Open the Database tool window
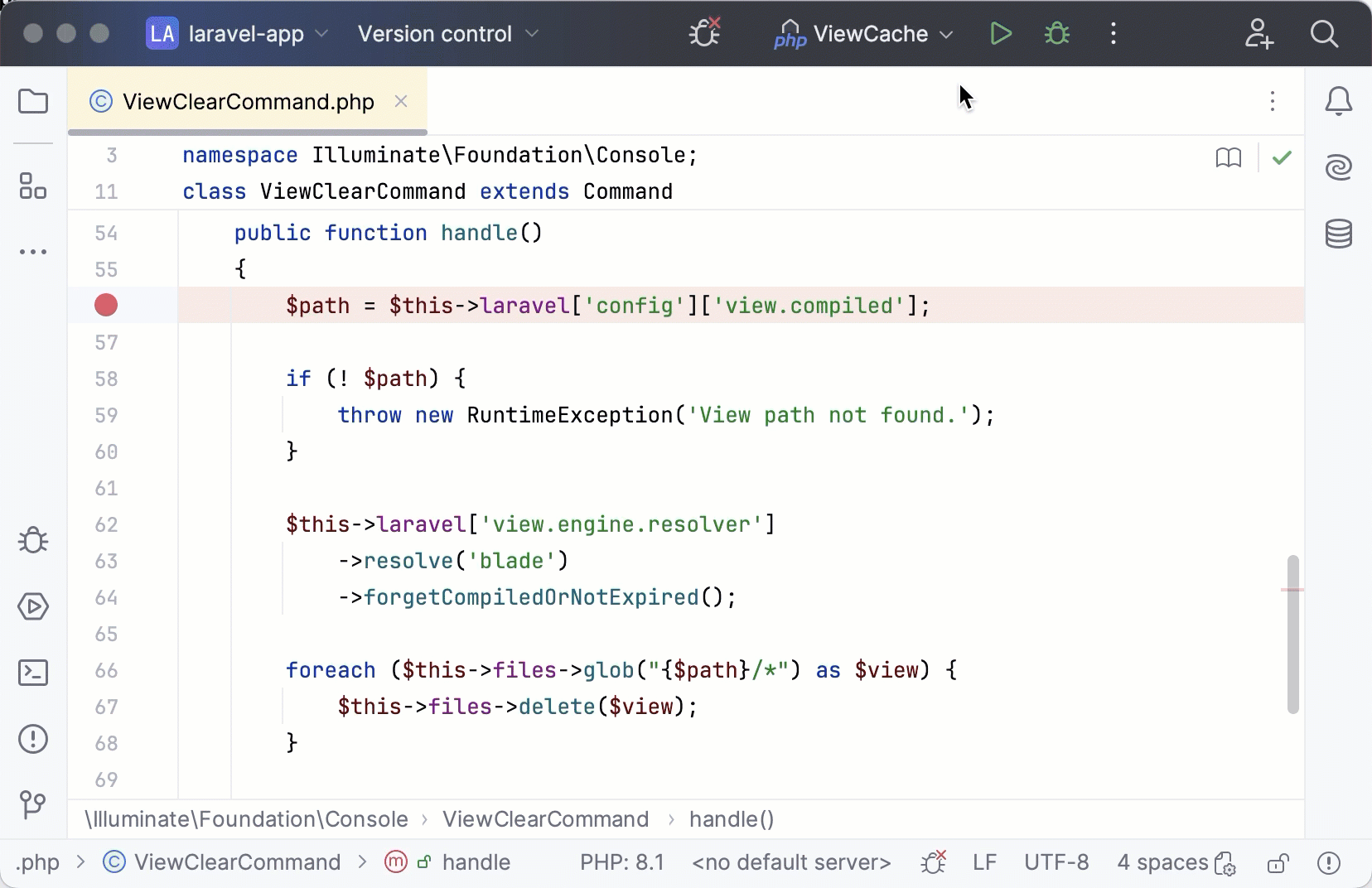The width and height of the screenshot is (1372, 888). pos(1338,234)
